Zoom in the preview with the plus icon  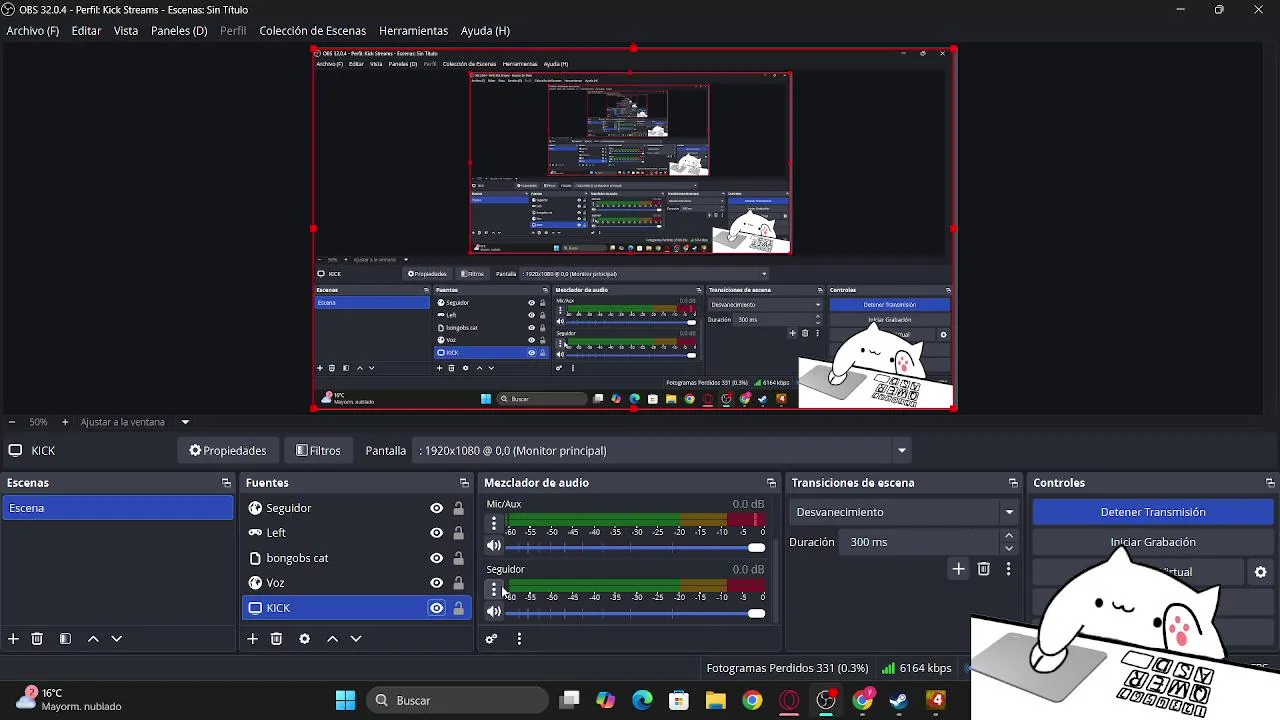click(65, 422)
